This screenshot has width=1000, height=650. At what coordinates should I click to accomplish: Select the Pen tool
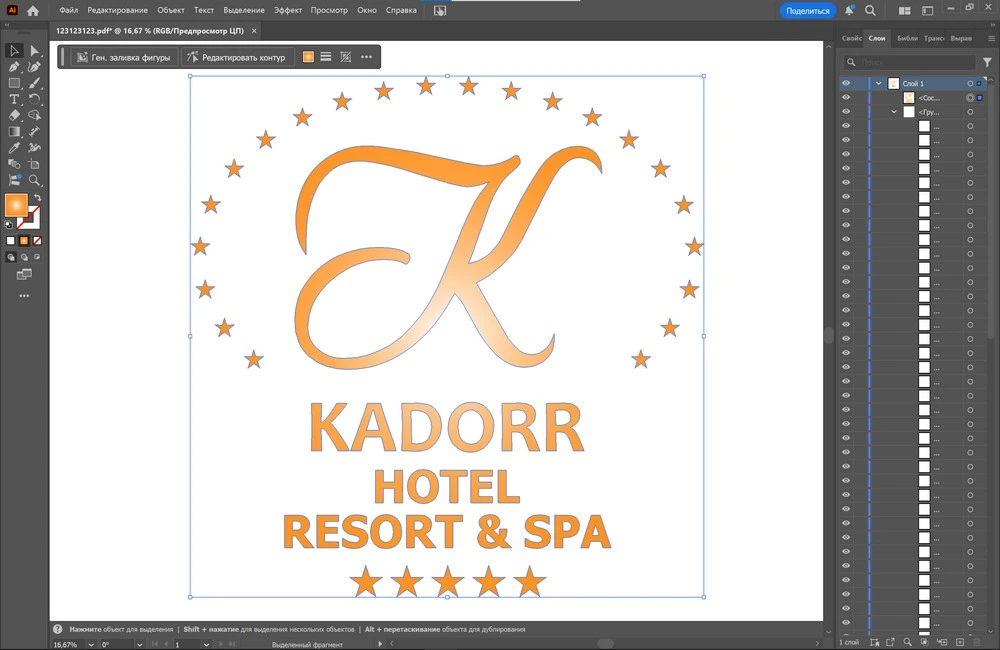(15, 67)
